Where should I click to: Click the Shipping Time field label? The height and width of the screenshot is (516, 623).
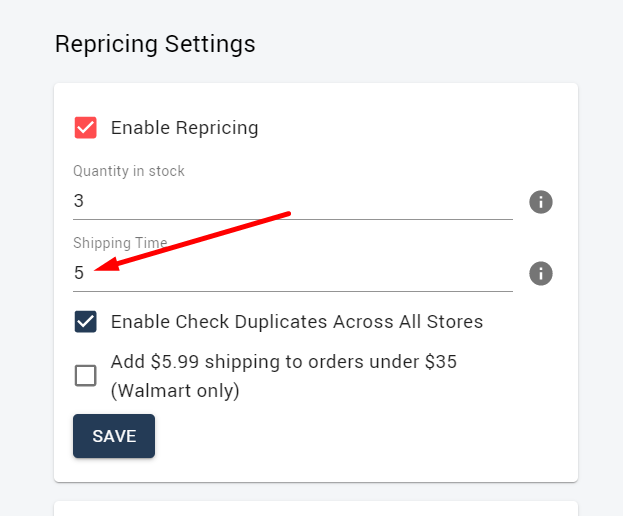click(120, 243)
